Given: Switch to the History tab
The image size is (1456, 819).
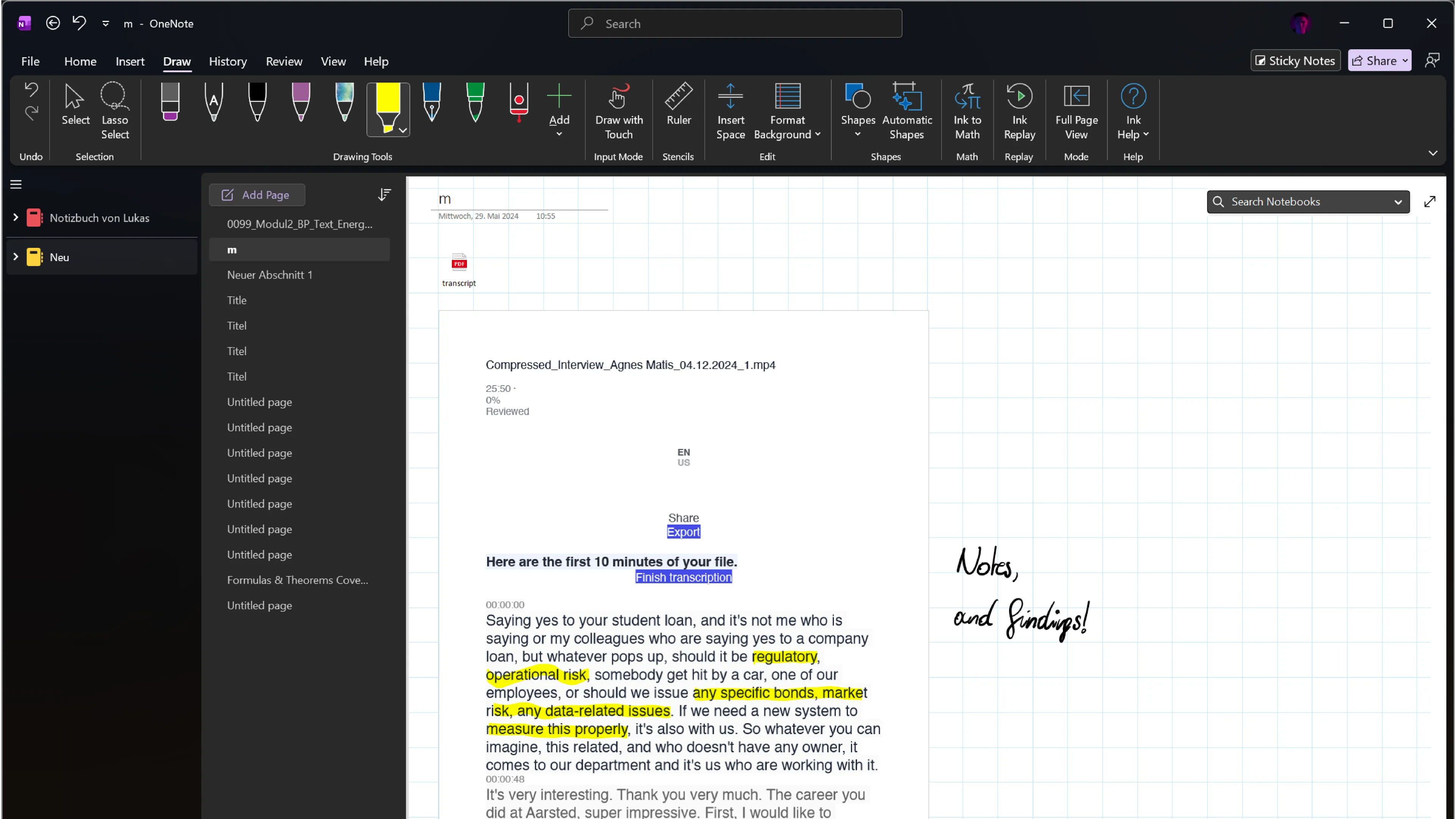Looking at the screenshot, I should pyautogui.click(x=228, y=61).
